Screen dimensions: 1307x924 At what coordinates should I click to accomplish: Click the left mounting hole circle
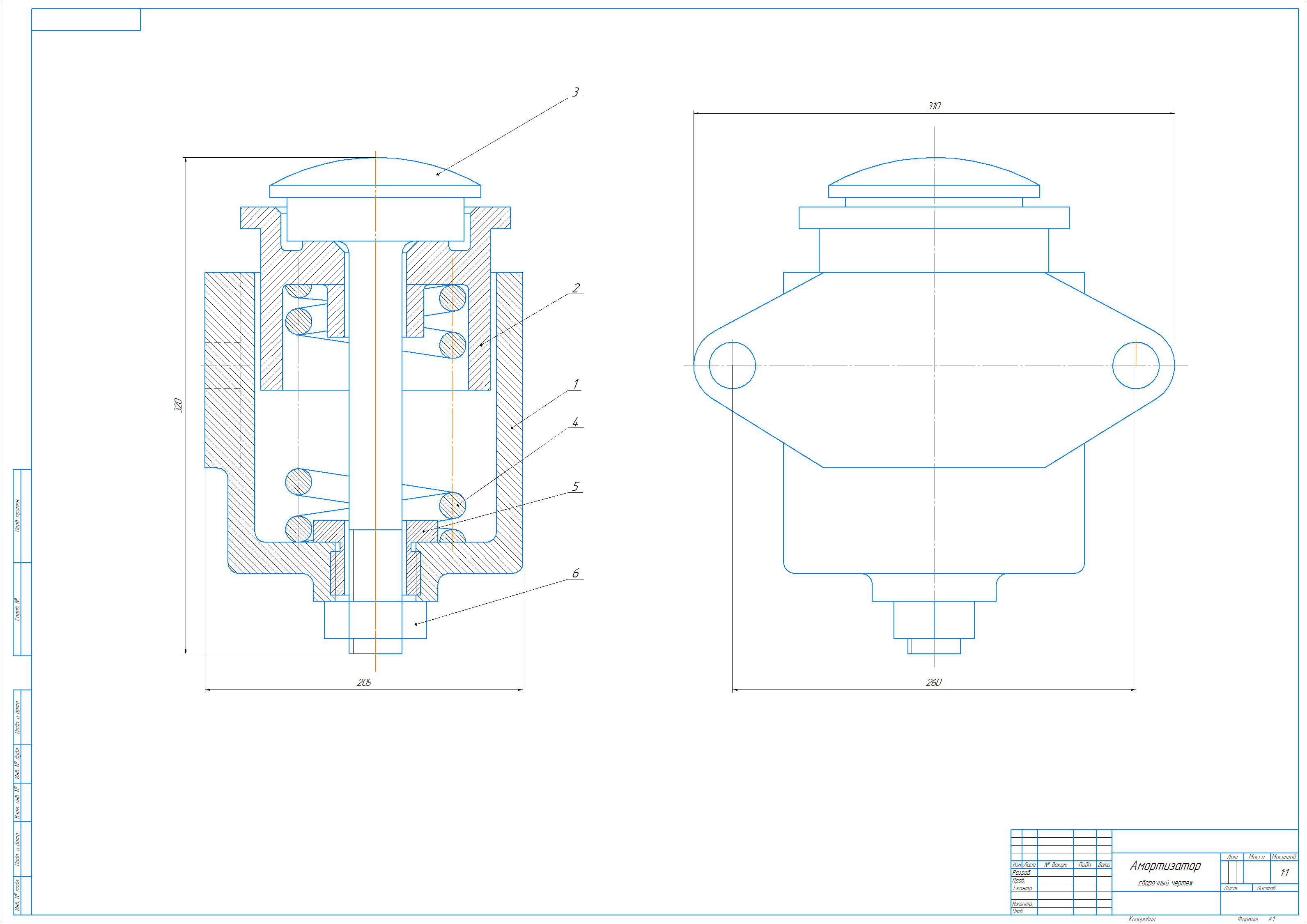point(733,365)
